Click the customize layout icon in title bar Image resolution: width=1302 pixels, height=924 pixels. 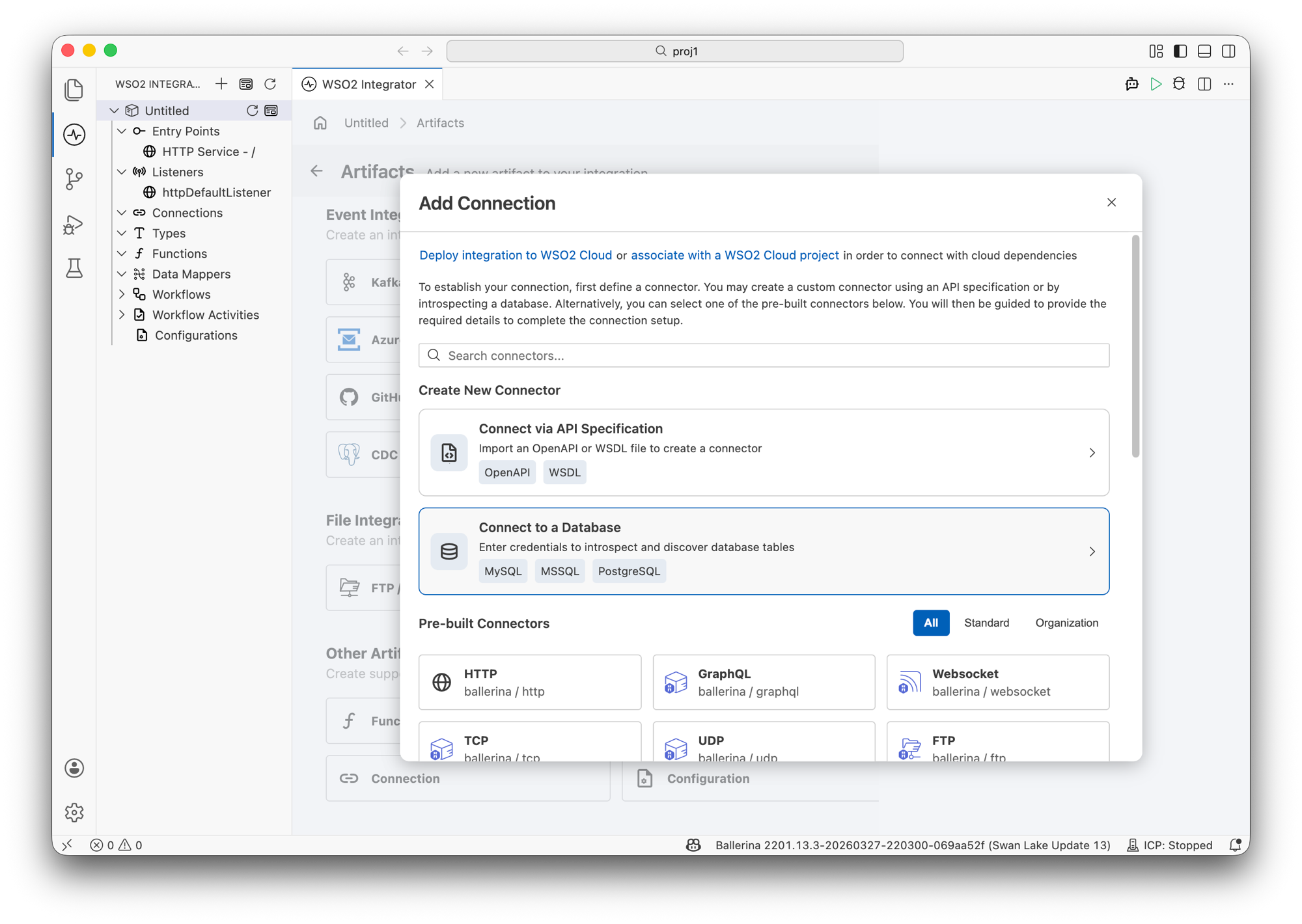click(x=1156, y=51)
